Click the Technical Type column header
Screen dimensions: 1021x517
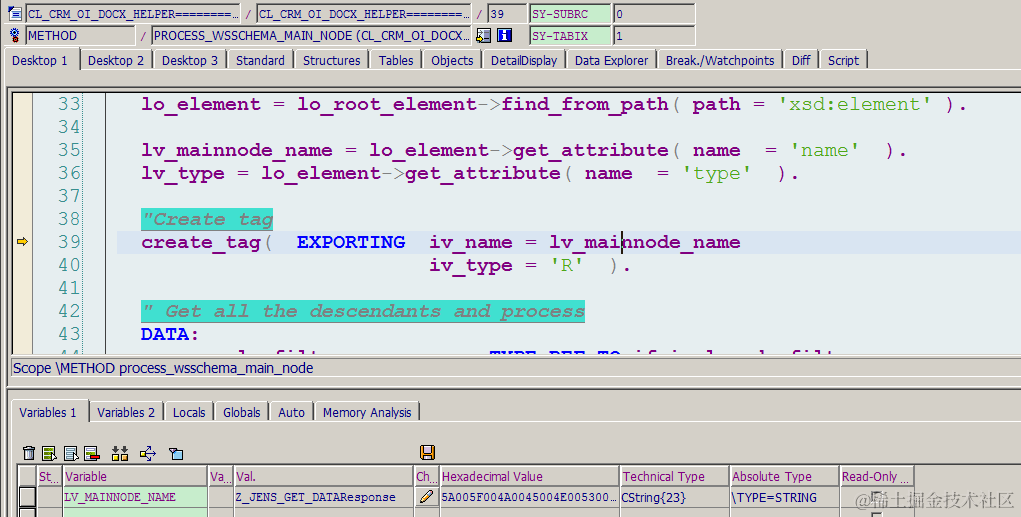[674, 477]
